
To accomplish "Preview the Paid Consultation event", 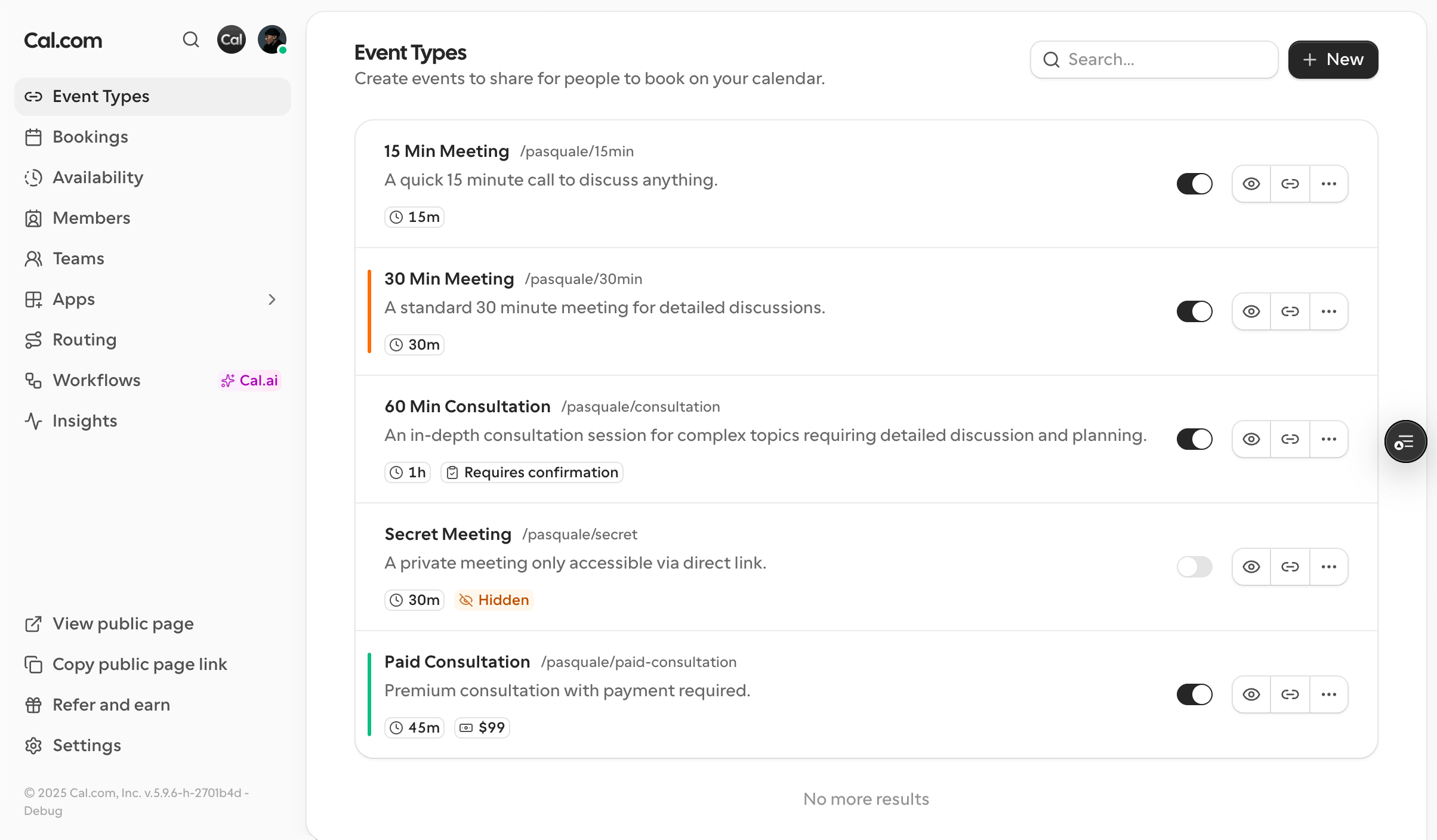I will tap(1251, 694).
